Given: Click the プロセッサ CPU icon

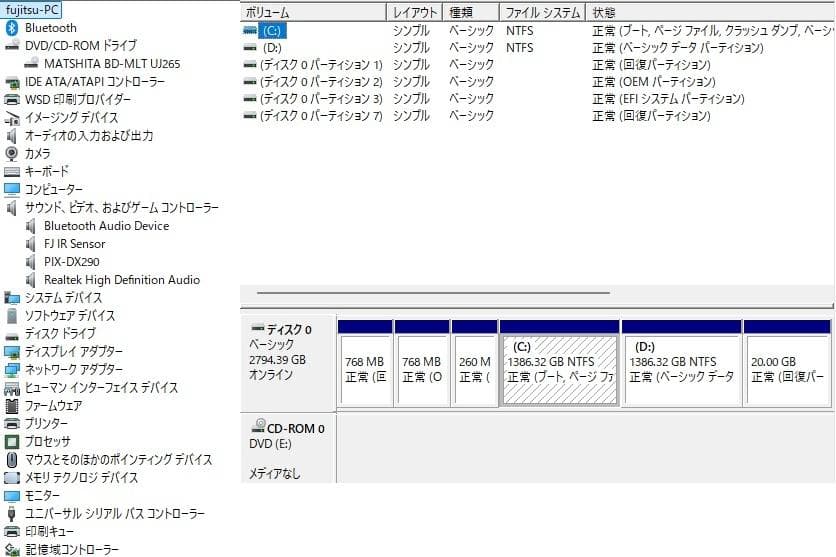Looking at the screenshot, I should point(12,442).
